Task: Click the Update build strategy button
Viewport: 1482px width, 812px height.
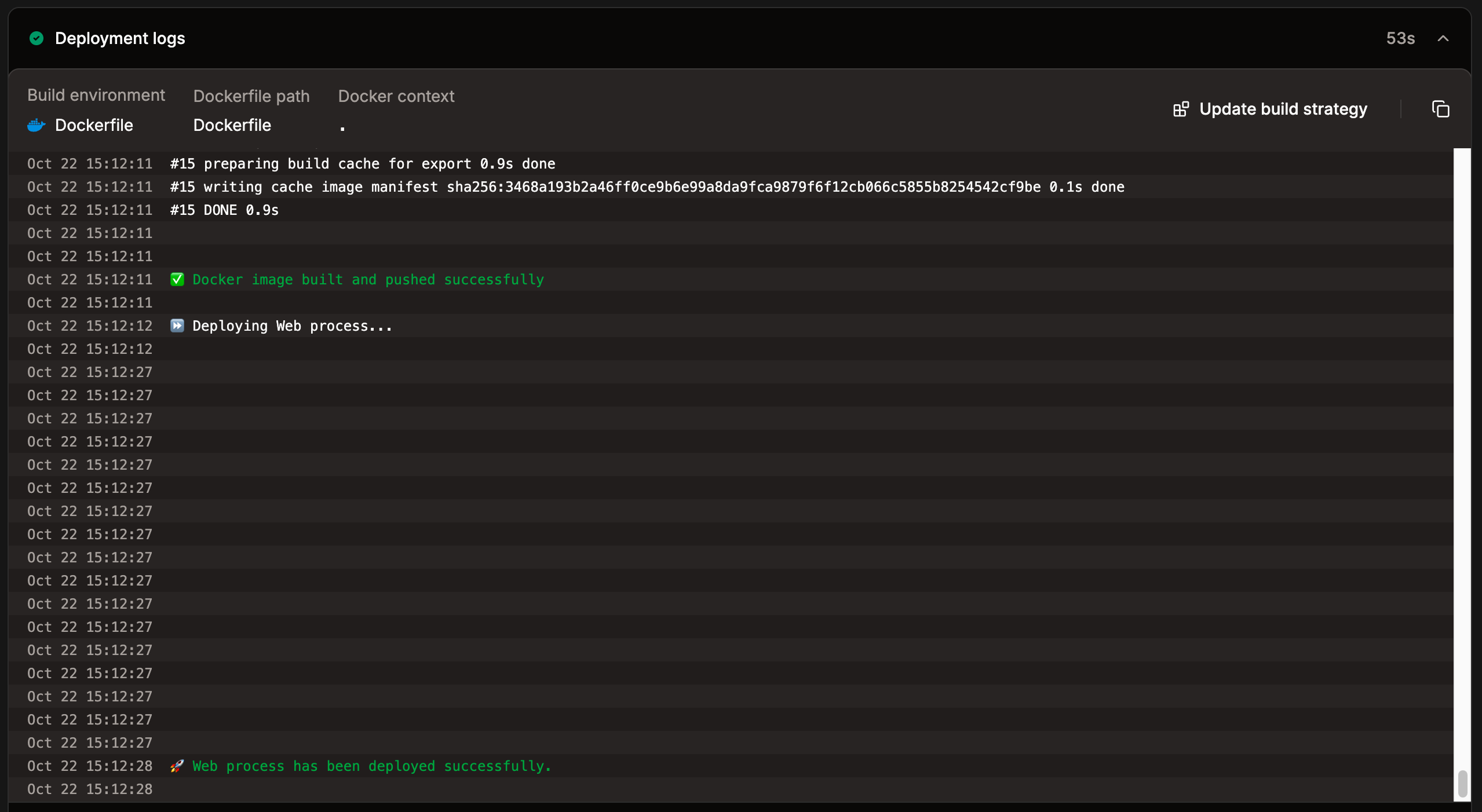Action: [1282, 109]
